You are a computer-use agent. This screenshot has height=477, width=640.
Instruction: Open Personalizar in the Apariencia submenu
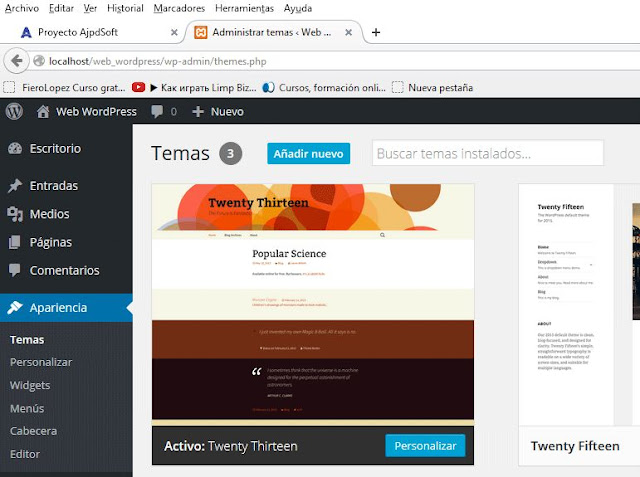(41, 362)
